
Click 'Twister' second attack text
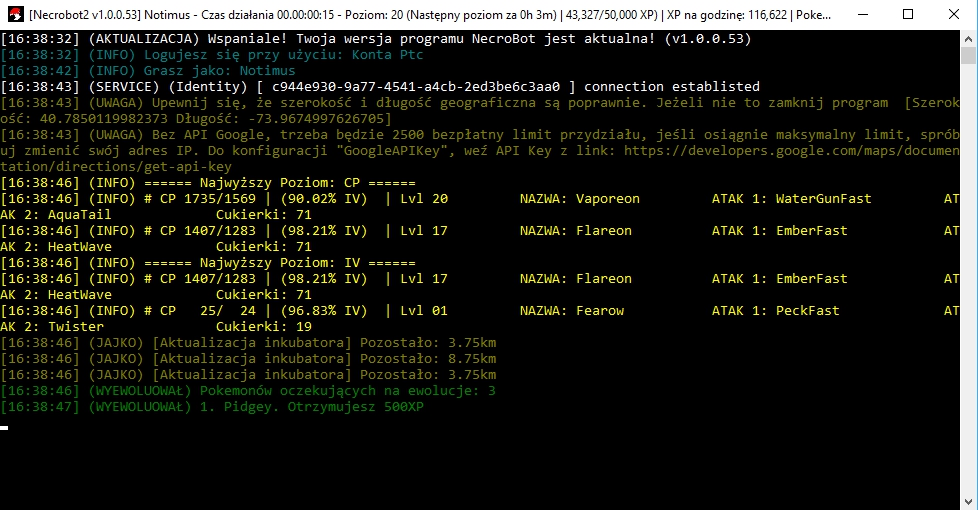pos(75,327)
